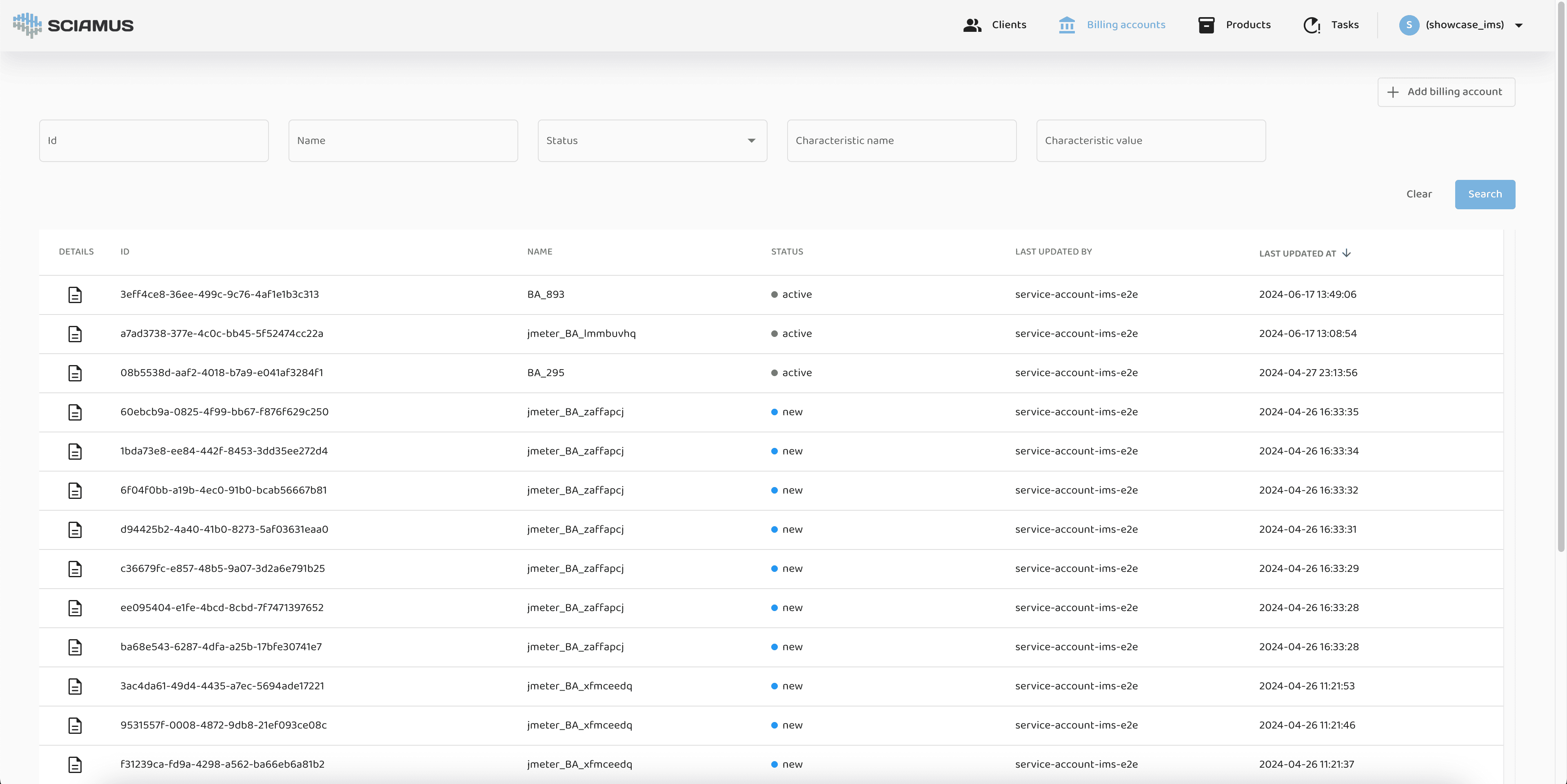Click the Sciamus logo

point(73,25)
